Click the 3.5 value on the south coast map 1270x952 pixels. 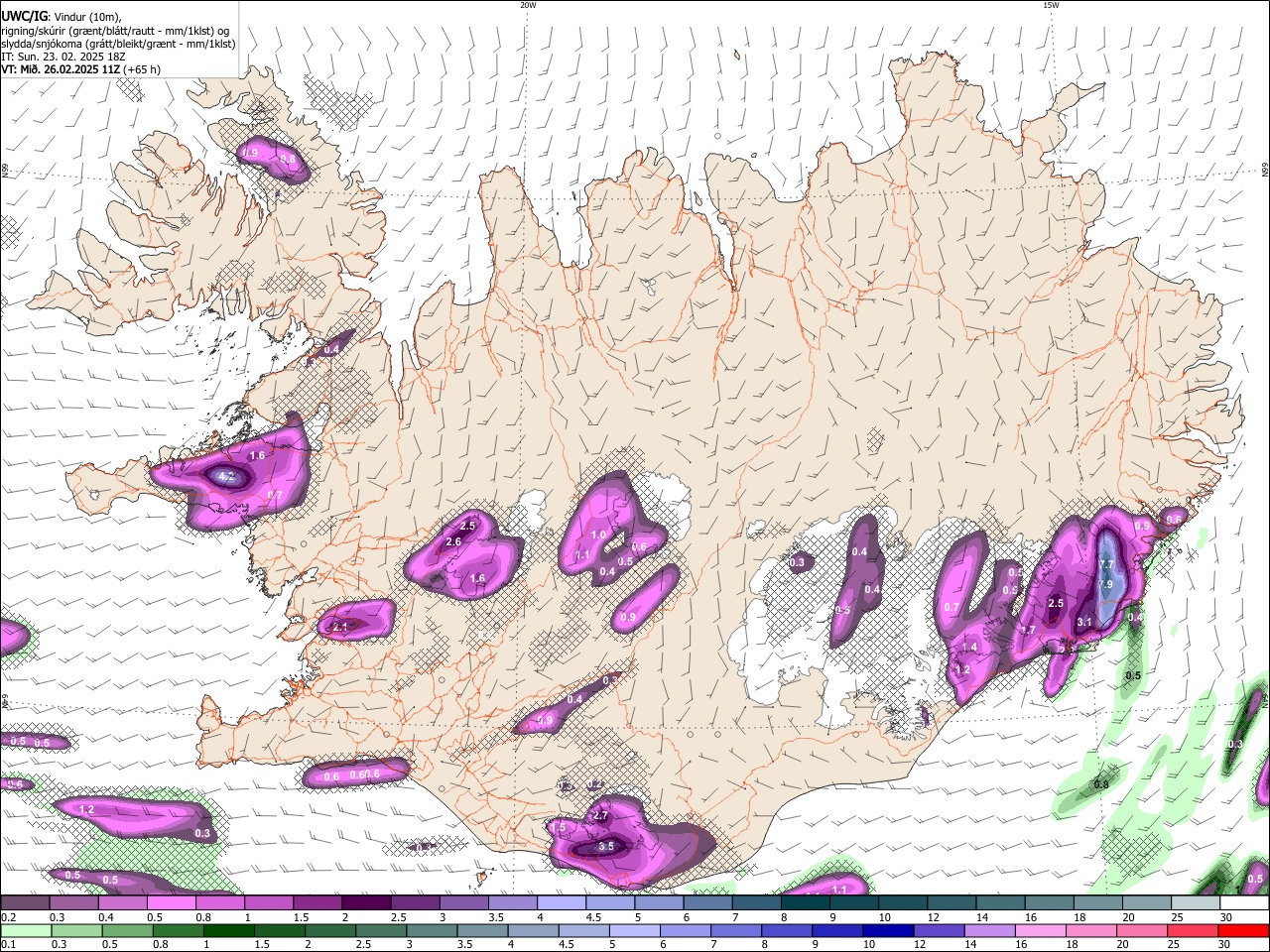coord(606,846)
